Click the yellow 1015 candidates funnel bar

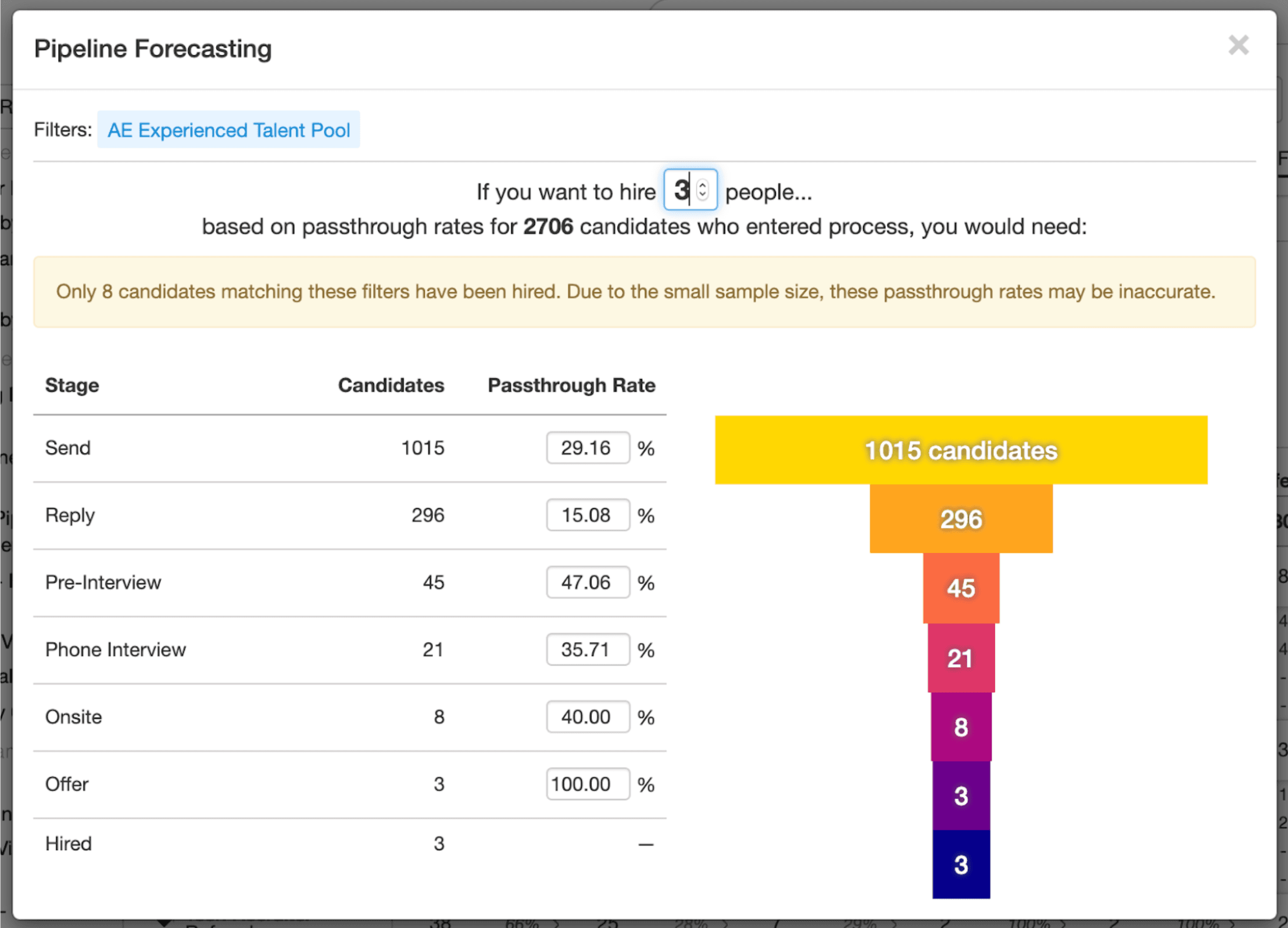[961, 450]
